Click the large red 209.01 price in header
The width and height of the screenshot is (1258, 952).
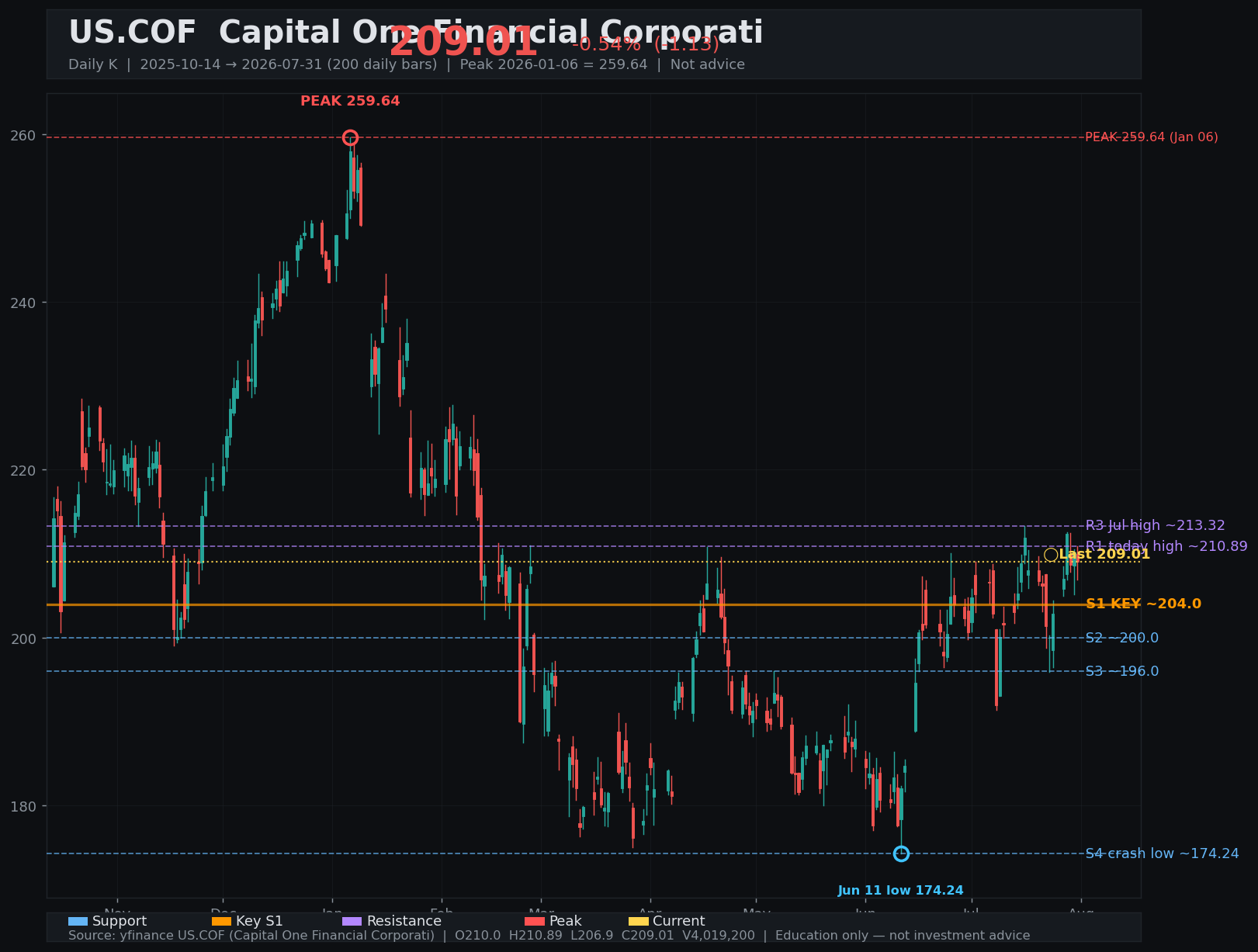click(463, 42)
